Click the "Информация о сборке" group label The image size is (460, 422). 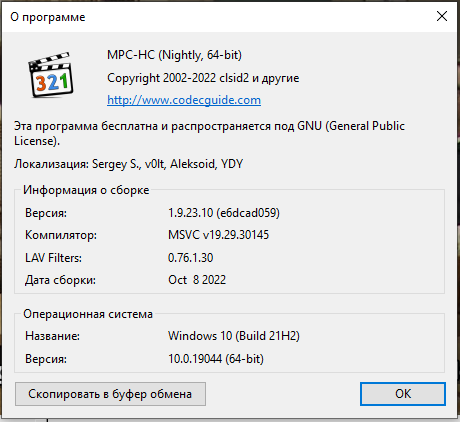[86, 190]
